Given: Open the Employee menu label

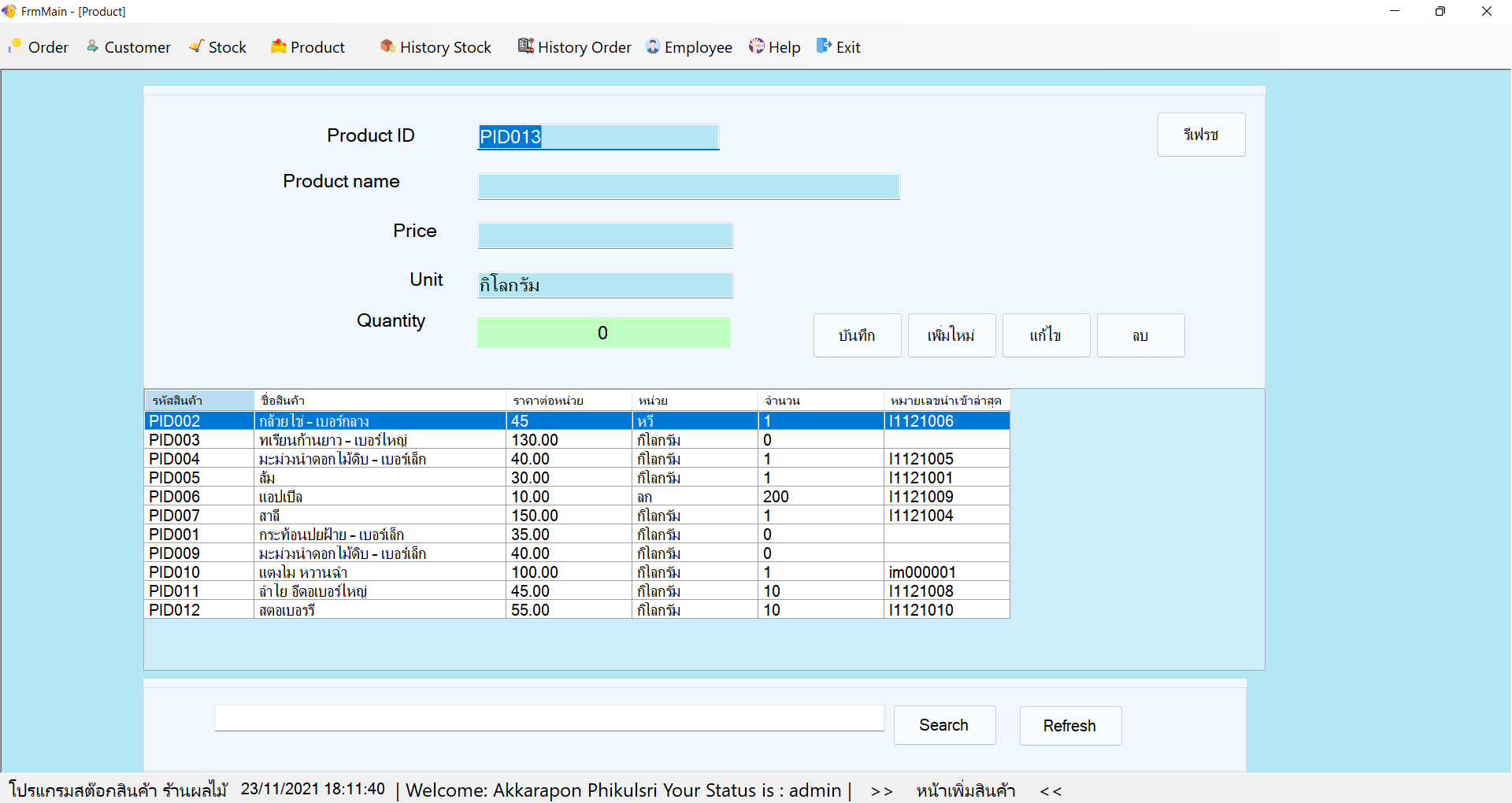Looking at the screenshot, I should click(699, 47).
